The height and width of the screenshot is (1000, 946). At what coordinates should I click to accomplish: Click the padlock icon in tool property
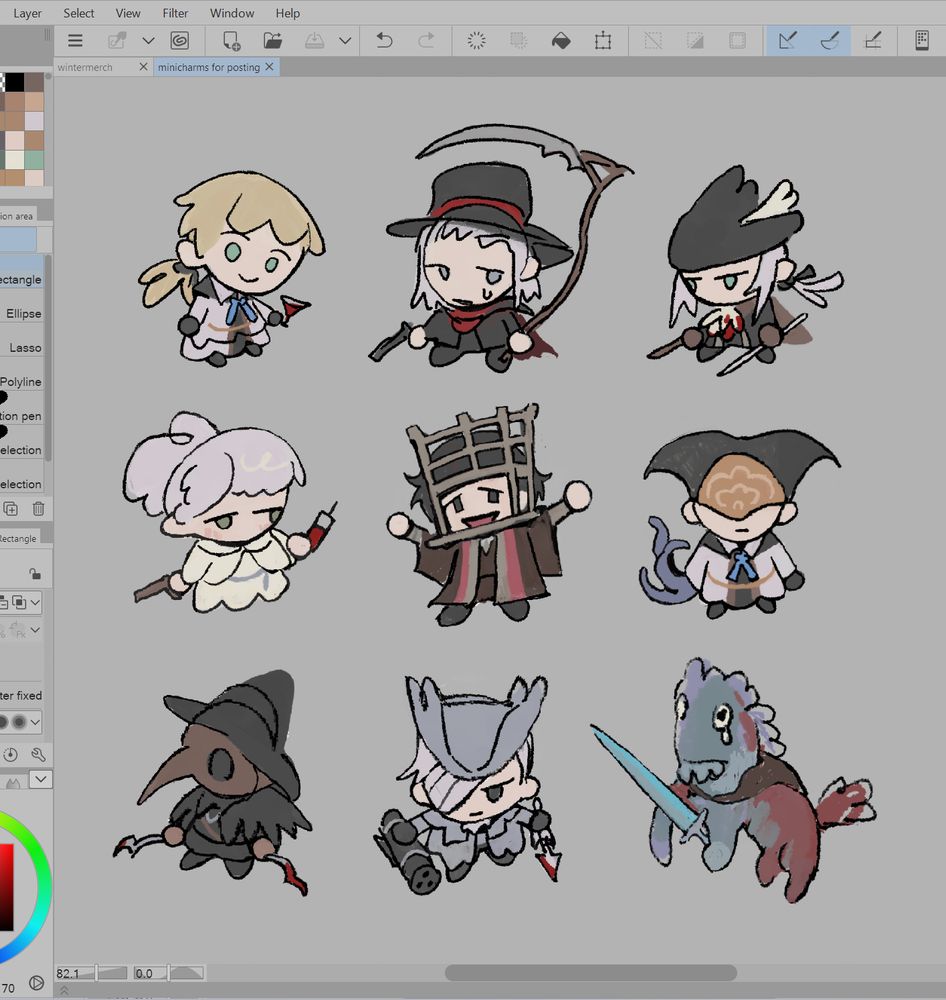click(35, 574)
